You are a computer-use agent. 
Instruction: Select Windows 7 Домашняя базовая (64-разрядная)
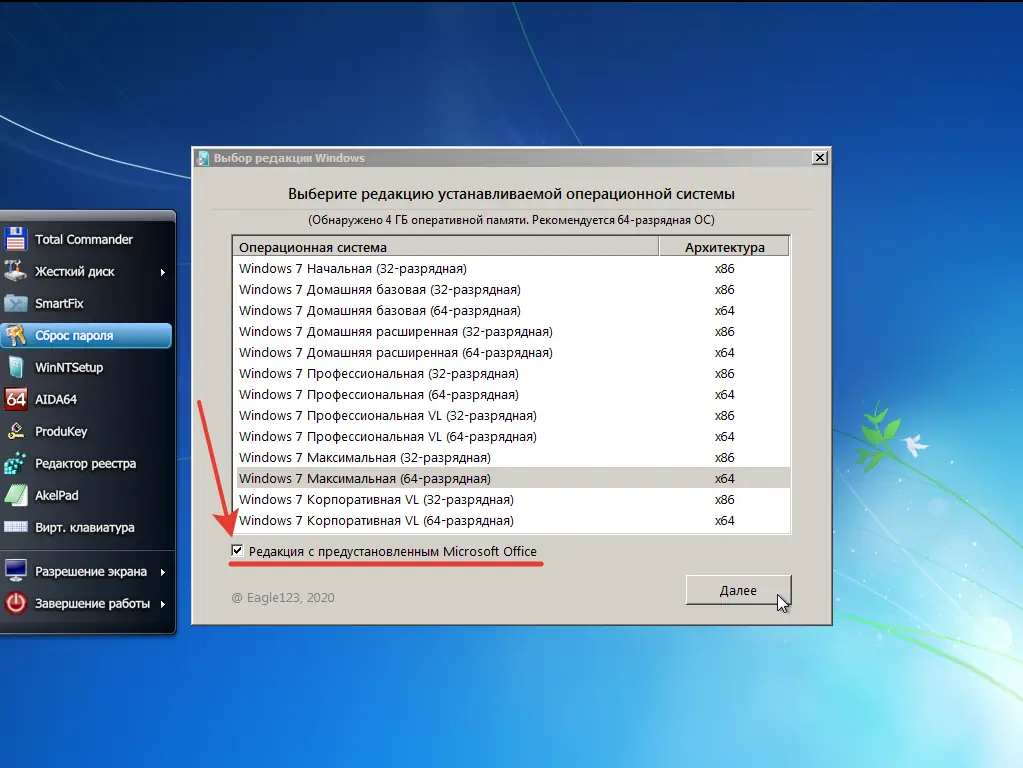coord(512,311)
